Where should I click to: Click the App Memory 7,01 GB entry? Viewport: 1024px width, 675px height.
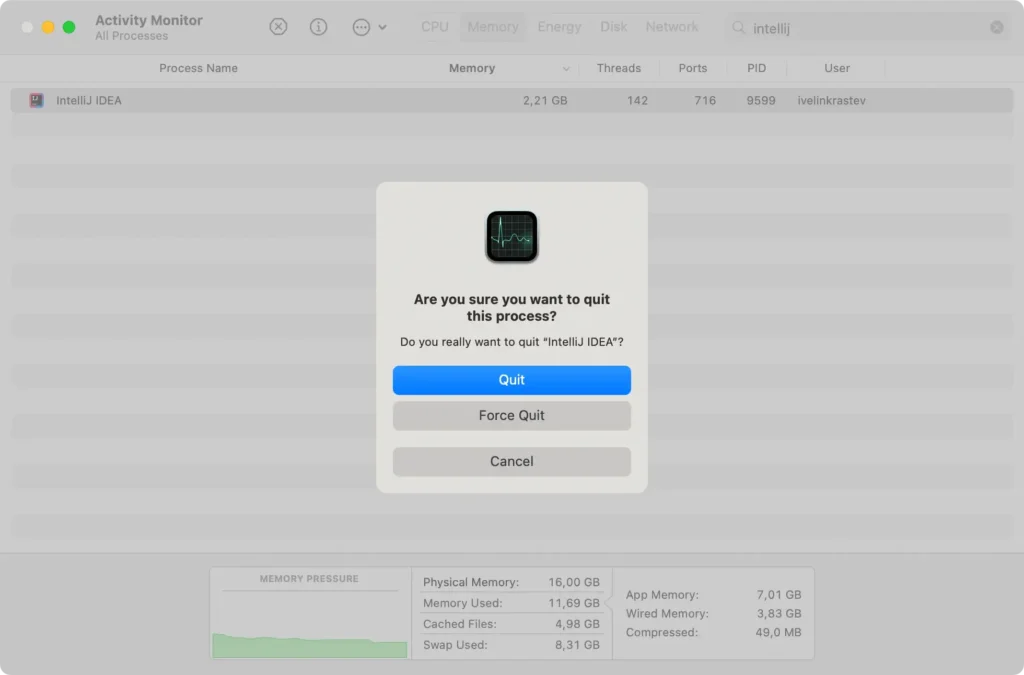[713, 595]
